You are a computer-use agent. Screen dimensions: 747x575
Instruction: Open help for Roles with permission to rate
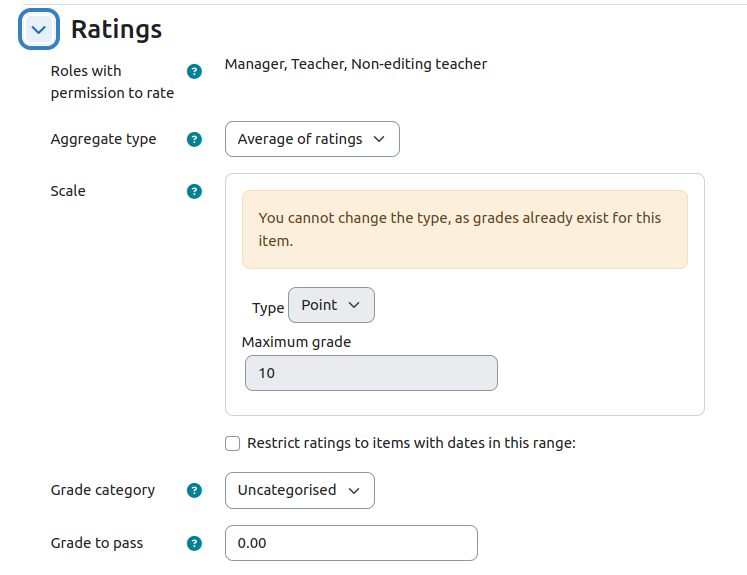click(x=194, y=71)
